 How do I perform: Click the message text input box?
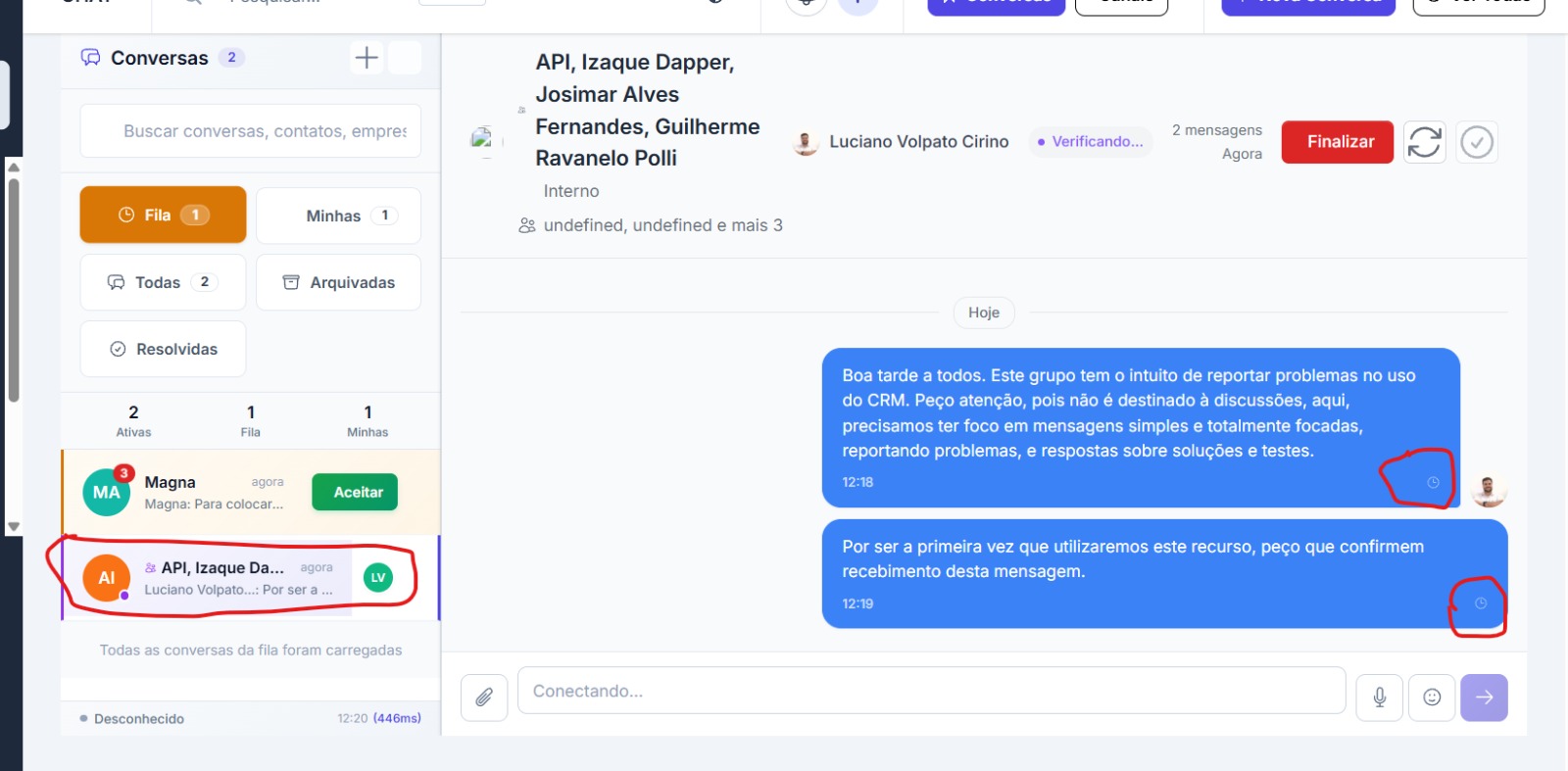coord(931,692)
